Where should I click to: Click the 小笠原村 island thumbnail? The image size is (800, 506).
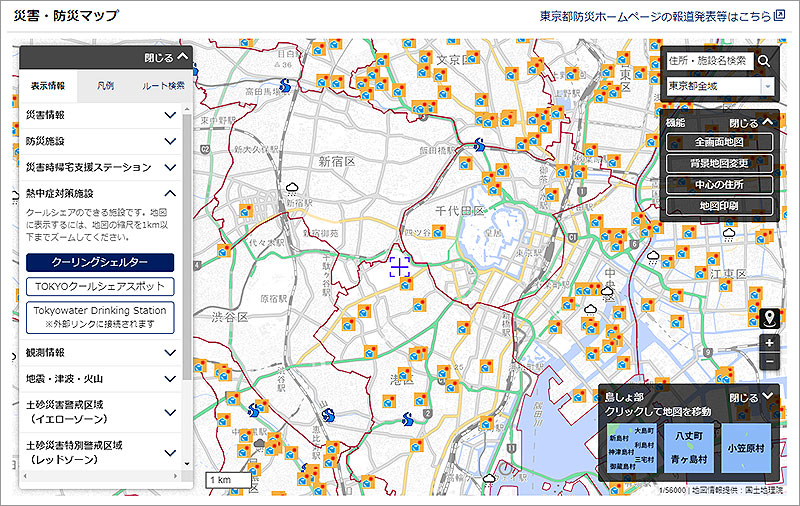[x=745, y=448]
